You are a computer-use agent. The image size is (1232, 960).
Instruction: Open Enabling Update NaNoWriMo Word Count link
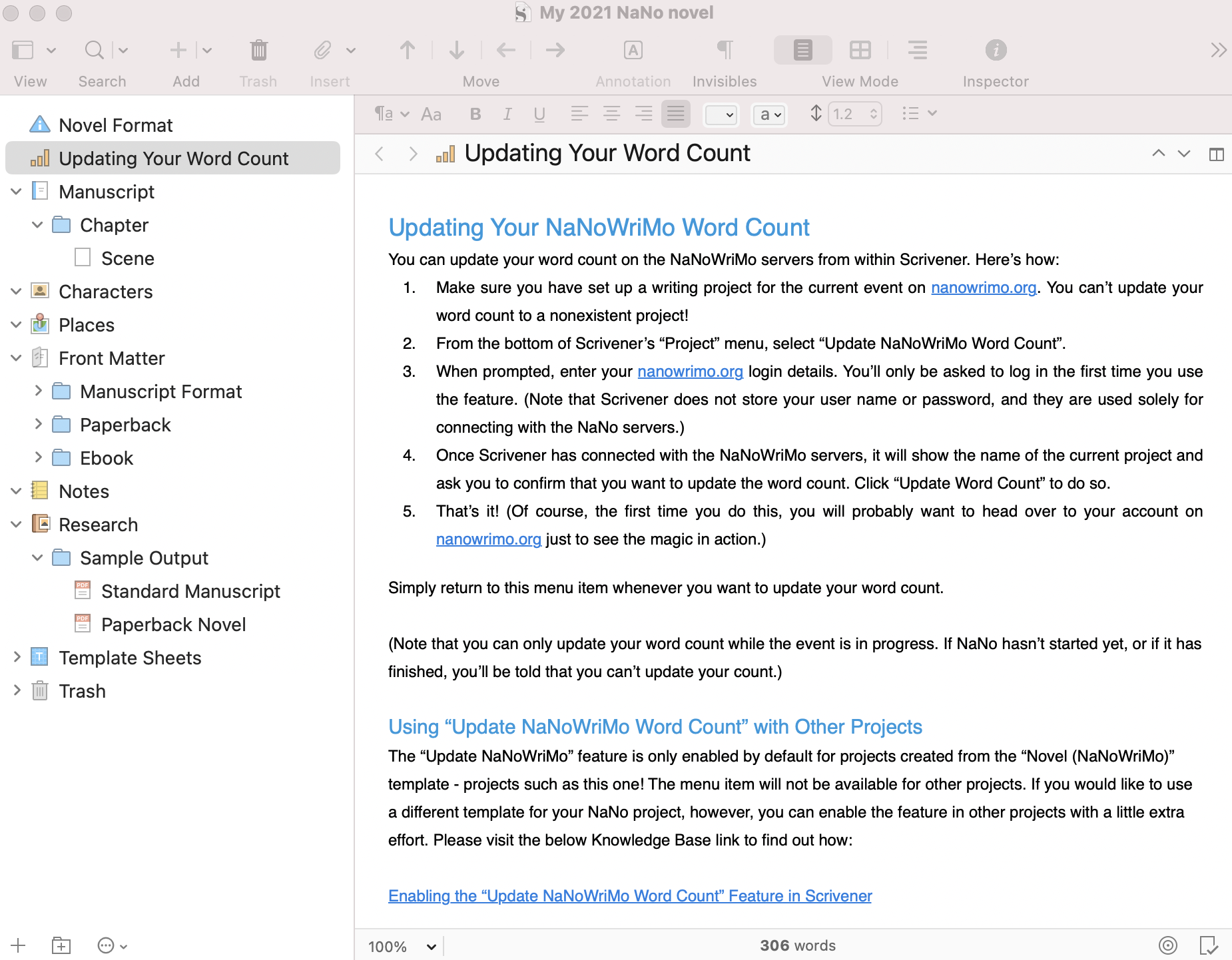(630, 896)
